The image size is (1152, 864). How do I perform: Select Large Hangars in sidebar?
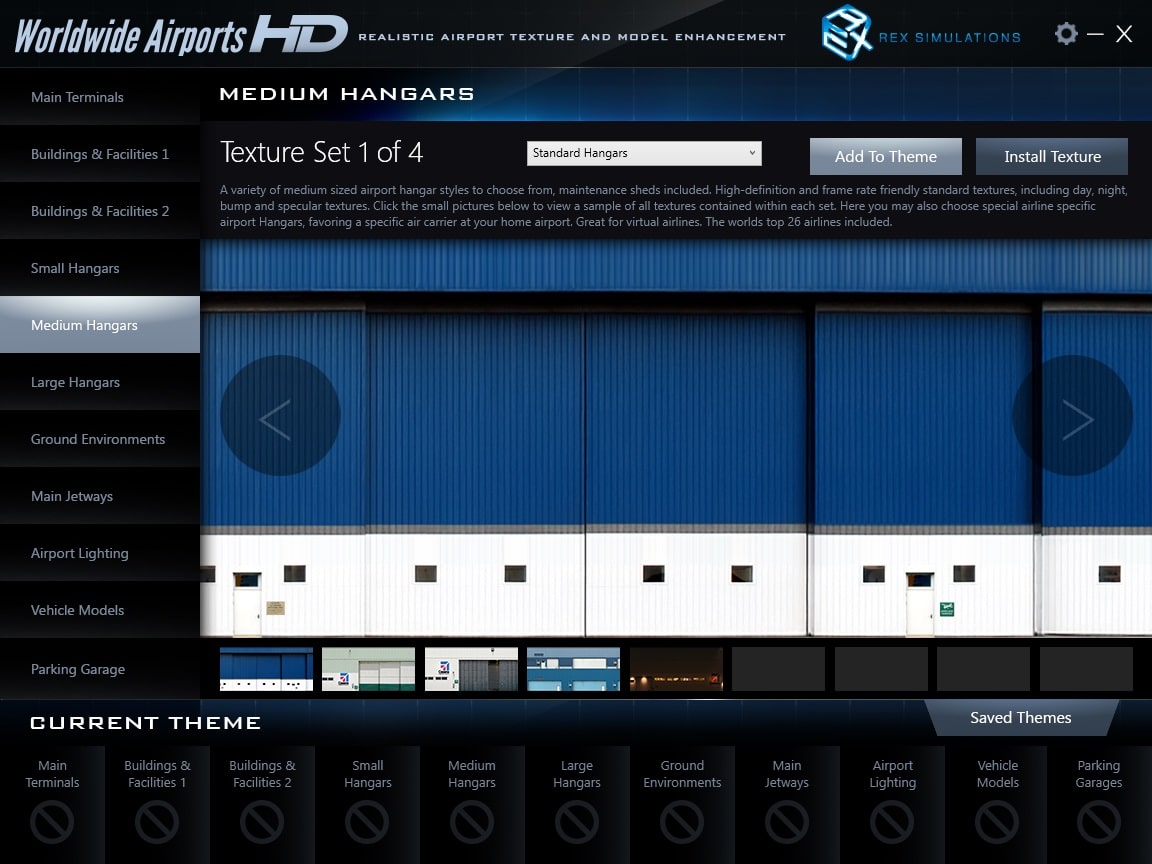pyautogui.click(x=75, y=382)
